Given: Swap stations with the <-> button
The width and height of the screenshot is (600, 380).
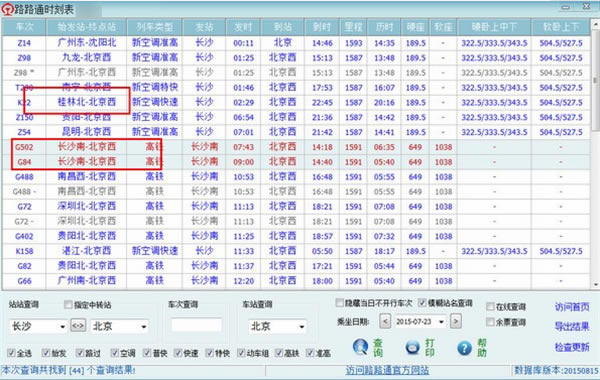Looking at the screenshot, I should point(78,326).
